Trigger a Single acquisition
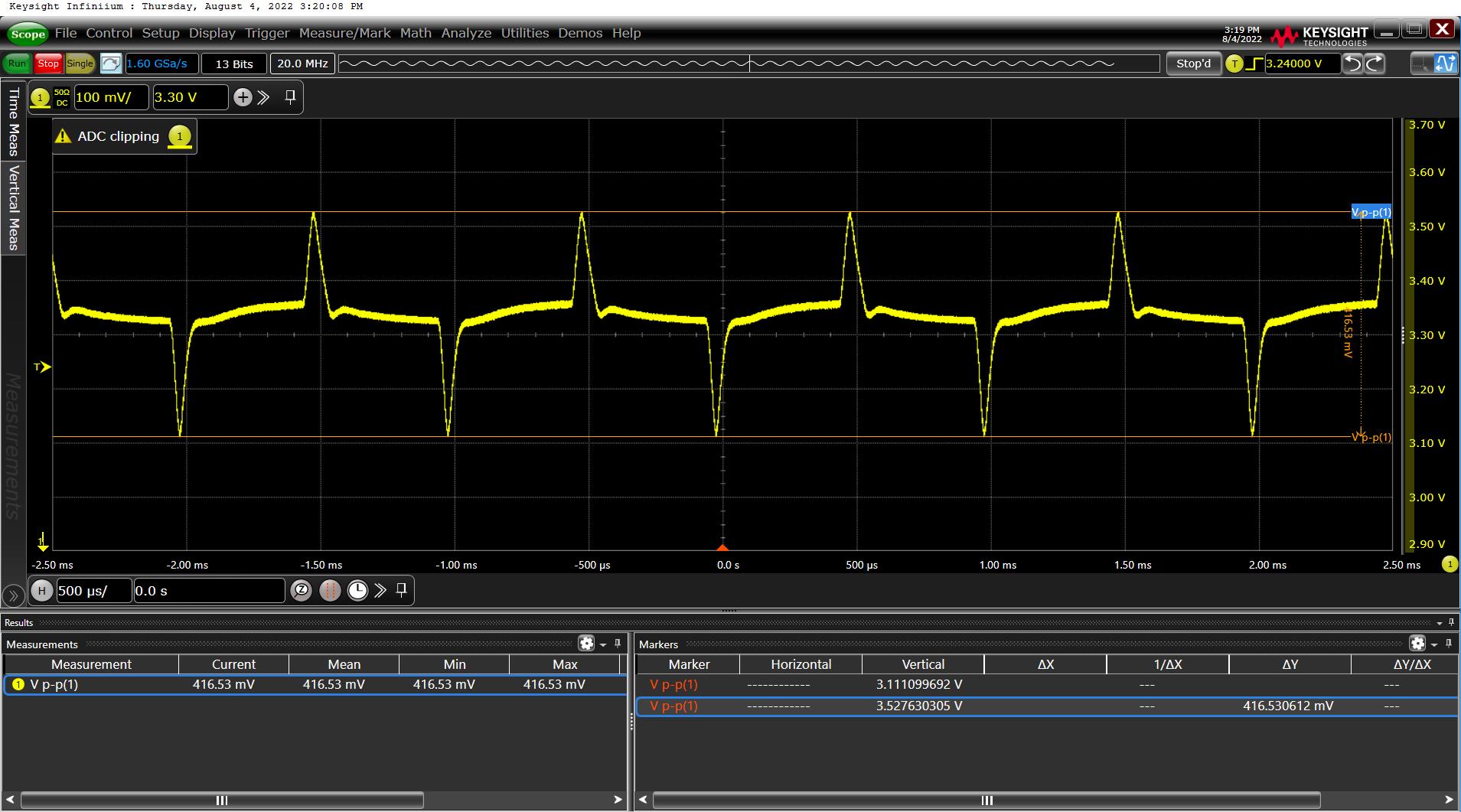The height and width of the screenshot is (812, 1461). pyautogui.click(x=80, y=64)
